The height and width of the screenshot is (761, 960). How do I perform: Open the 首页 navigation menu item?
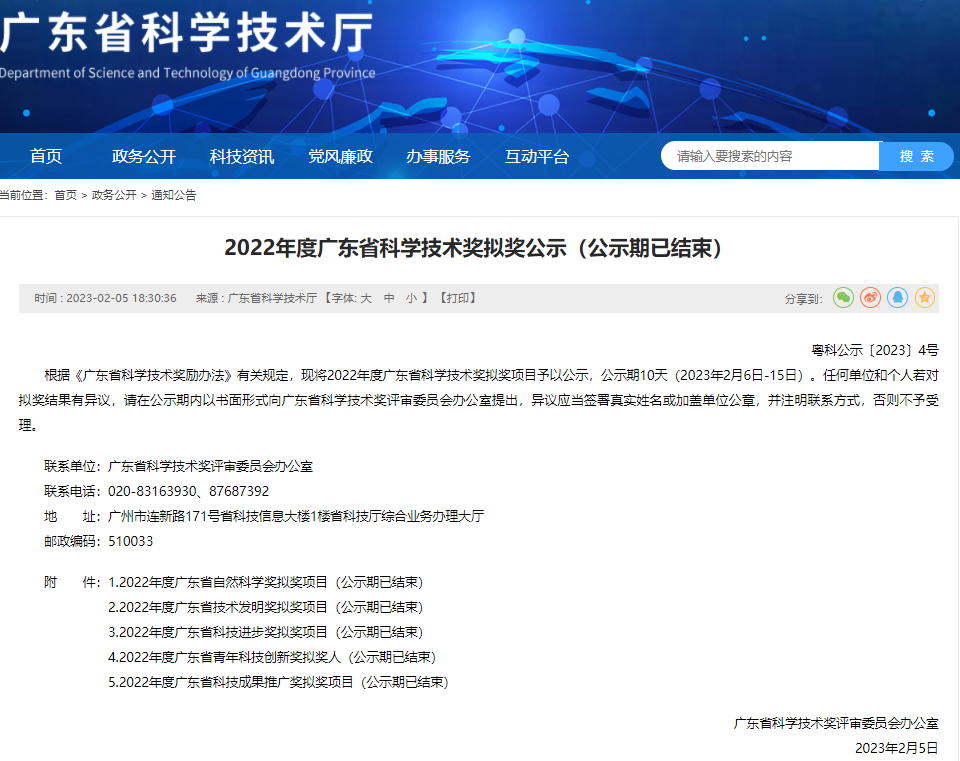tap(46, 156)
